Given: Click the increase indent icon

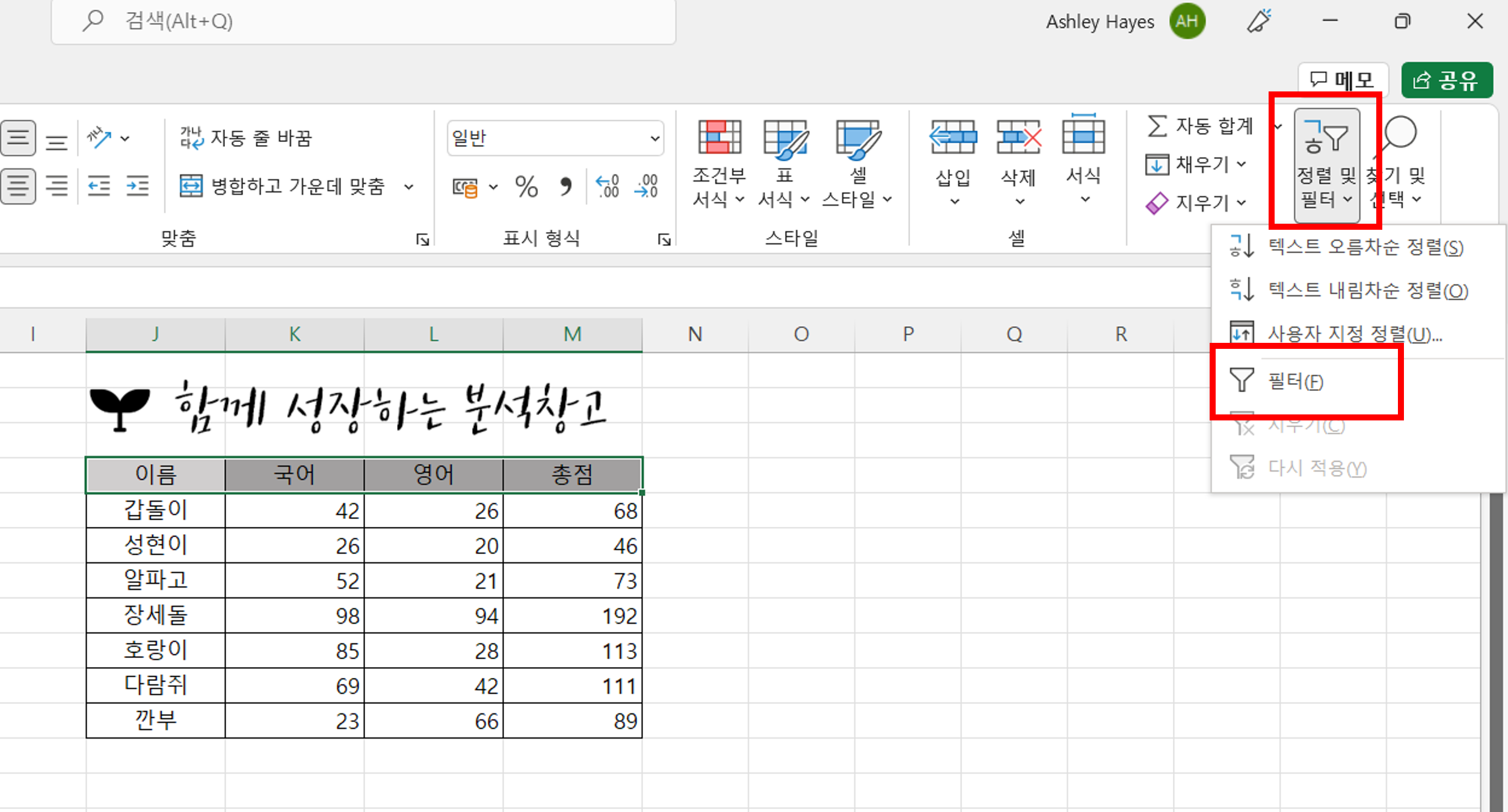Looking at the screenshot, I should click(137, 186).
